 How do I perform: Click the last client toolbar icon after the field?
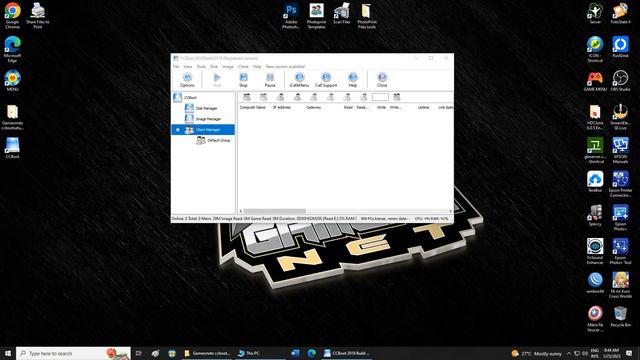click(x=397, y=97)
